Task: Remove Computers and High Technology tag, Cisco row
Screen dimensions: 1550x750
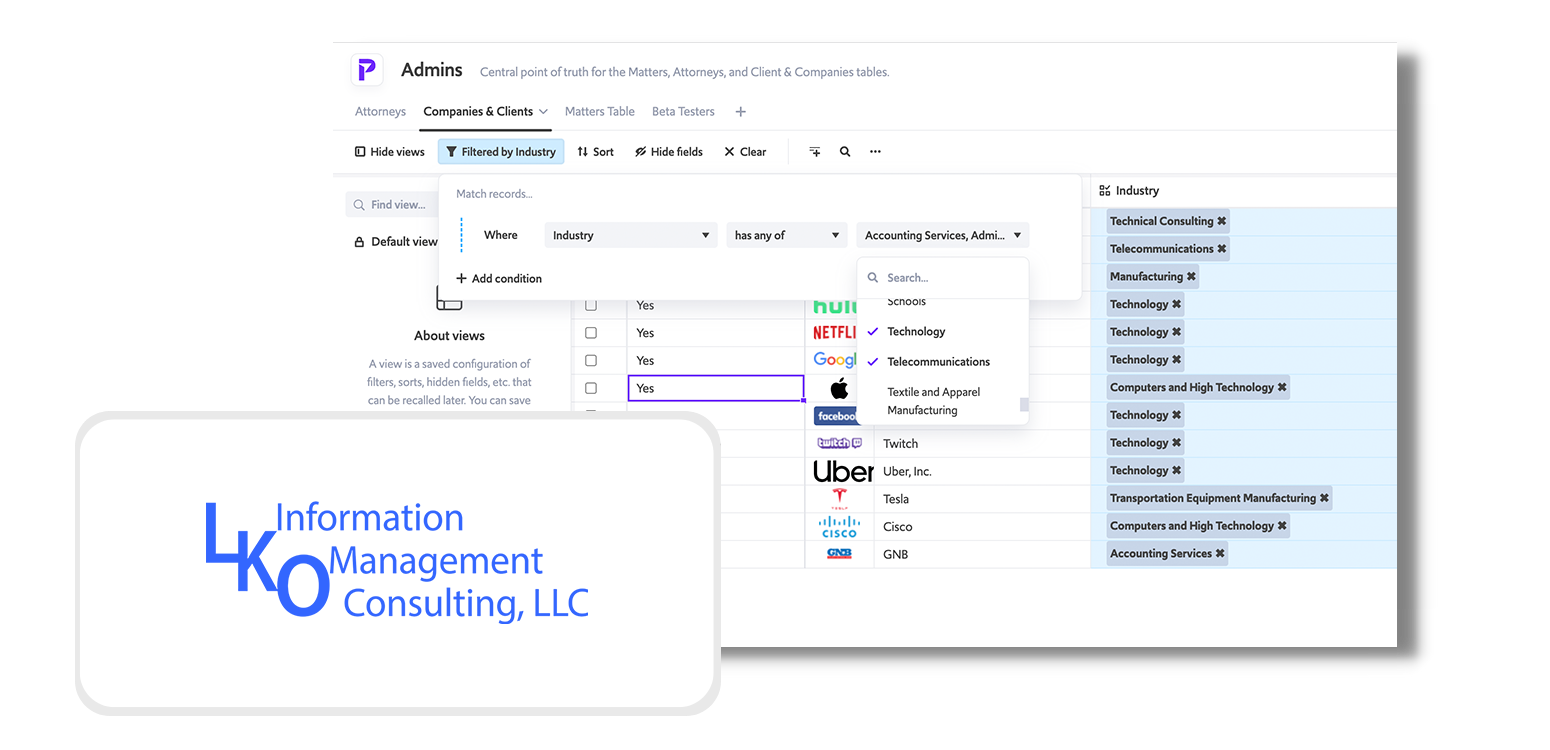Action: tap(1282, 526)
